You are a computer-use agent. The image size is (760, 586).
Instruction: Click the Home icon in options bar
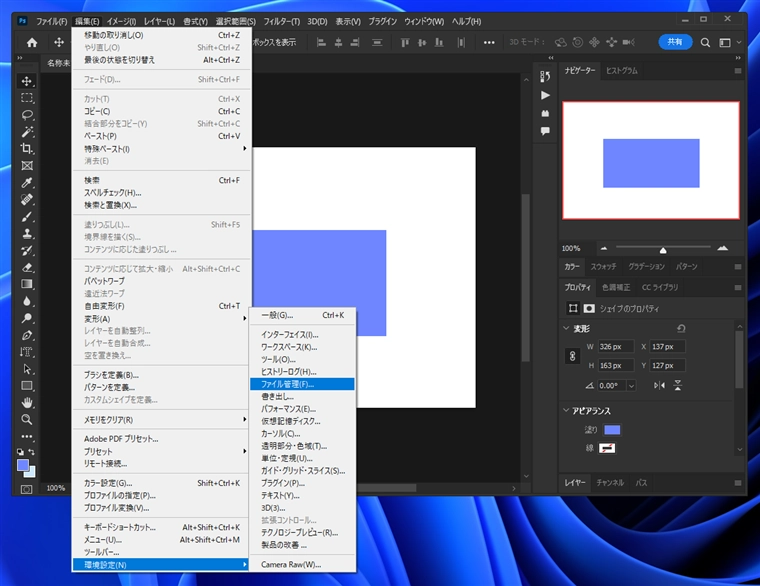(32, 43)
